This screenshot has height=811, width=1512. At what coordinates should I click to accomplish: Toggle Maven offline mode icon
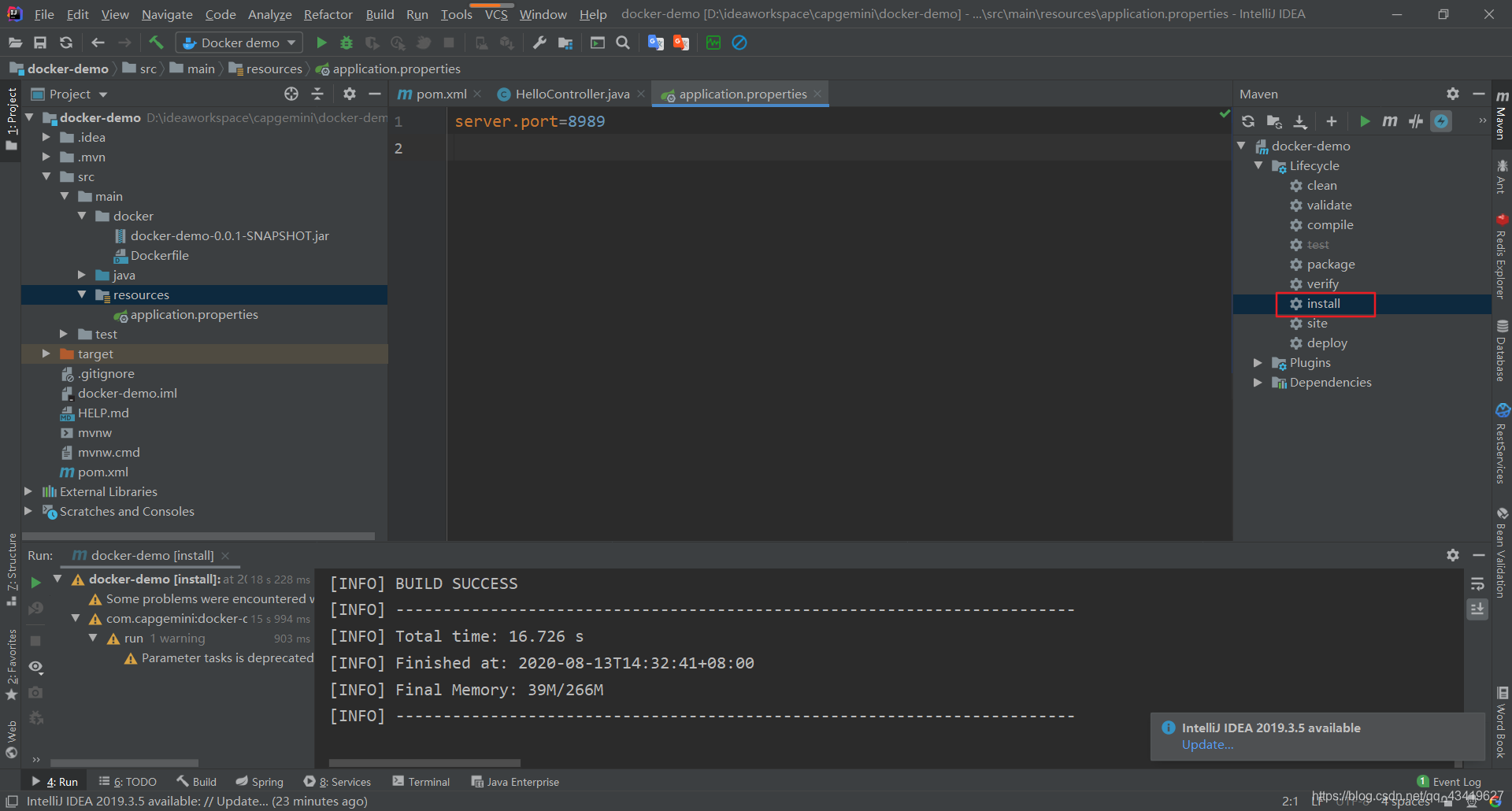click(1416, 121)
